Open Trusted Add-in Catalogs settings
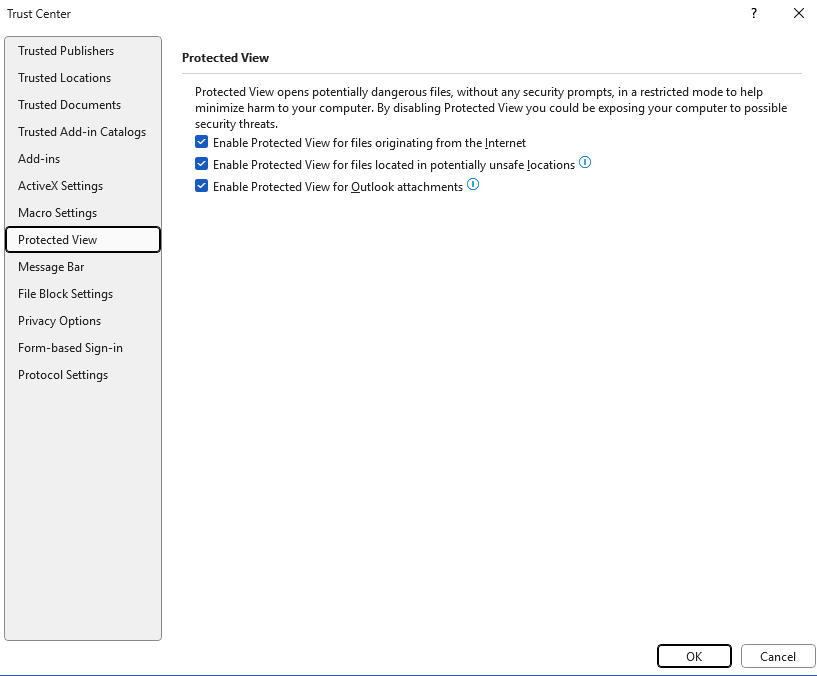This screenshot has height=676, width=817. pyautogui.click(x=83, y=132)
